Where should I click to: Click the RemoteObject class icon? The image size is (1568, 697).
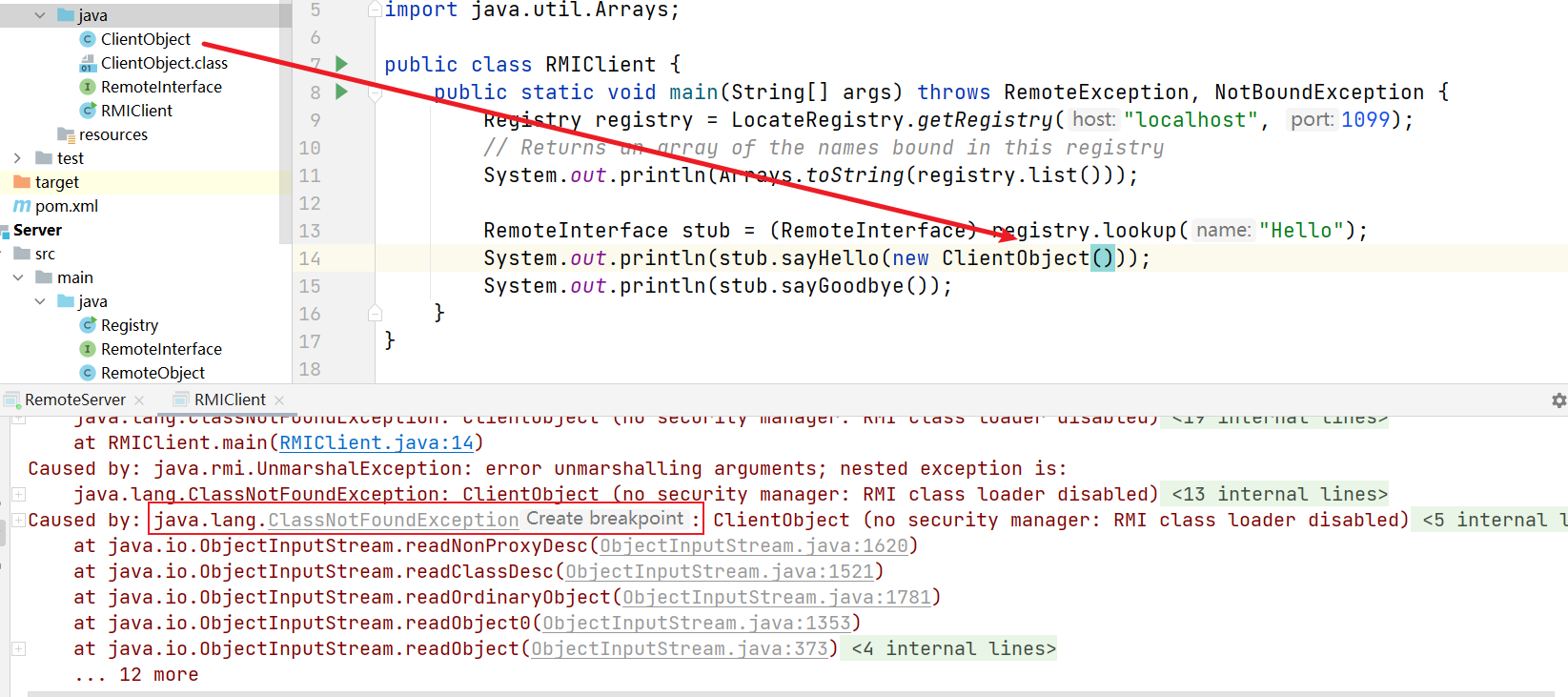pos(88,373)
